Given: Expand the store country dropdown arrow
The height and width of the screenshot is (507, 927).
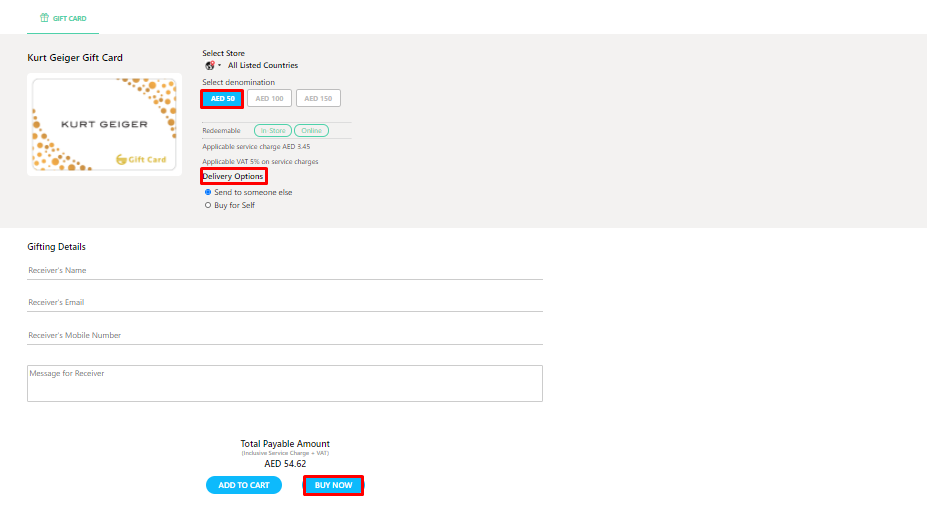Looking at the screenshot, I should tap(219, 65).
